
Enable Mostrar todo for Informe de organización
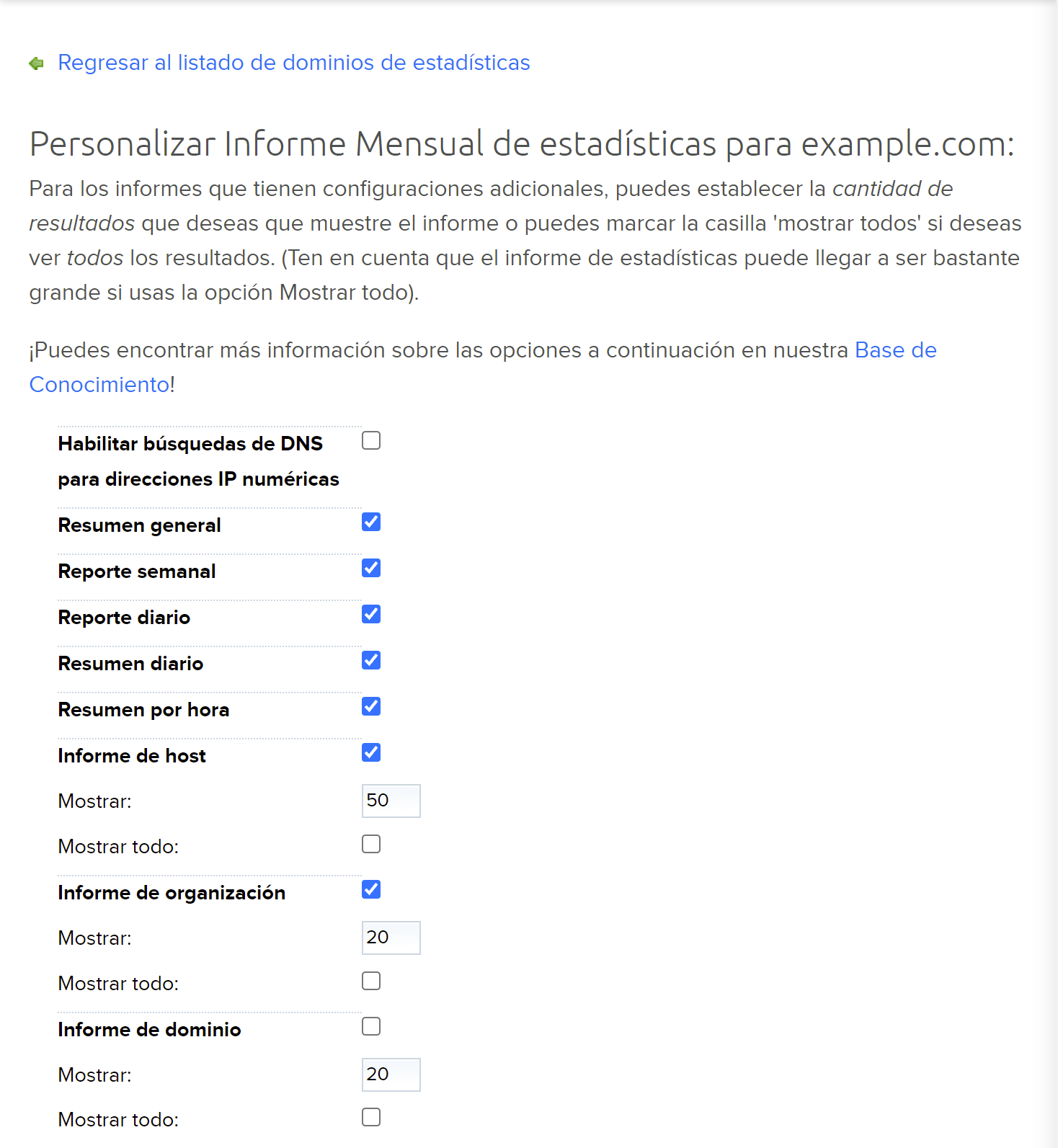pos(371,981)
